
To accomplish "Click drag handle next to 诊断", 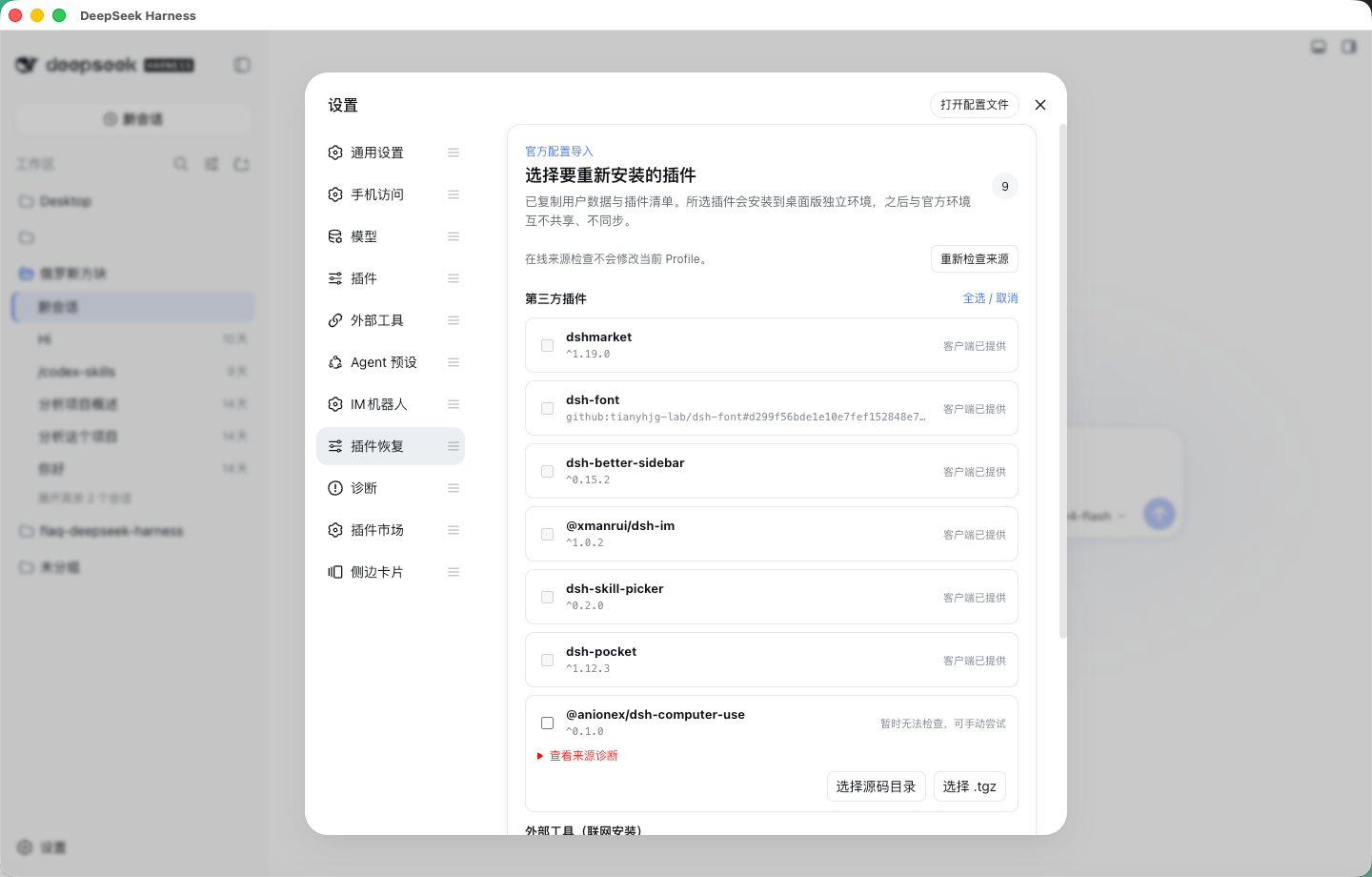I will click(454, 488).
